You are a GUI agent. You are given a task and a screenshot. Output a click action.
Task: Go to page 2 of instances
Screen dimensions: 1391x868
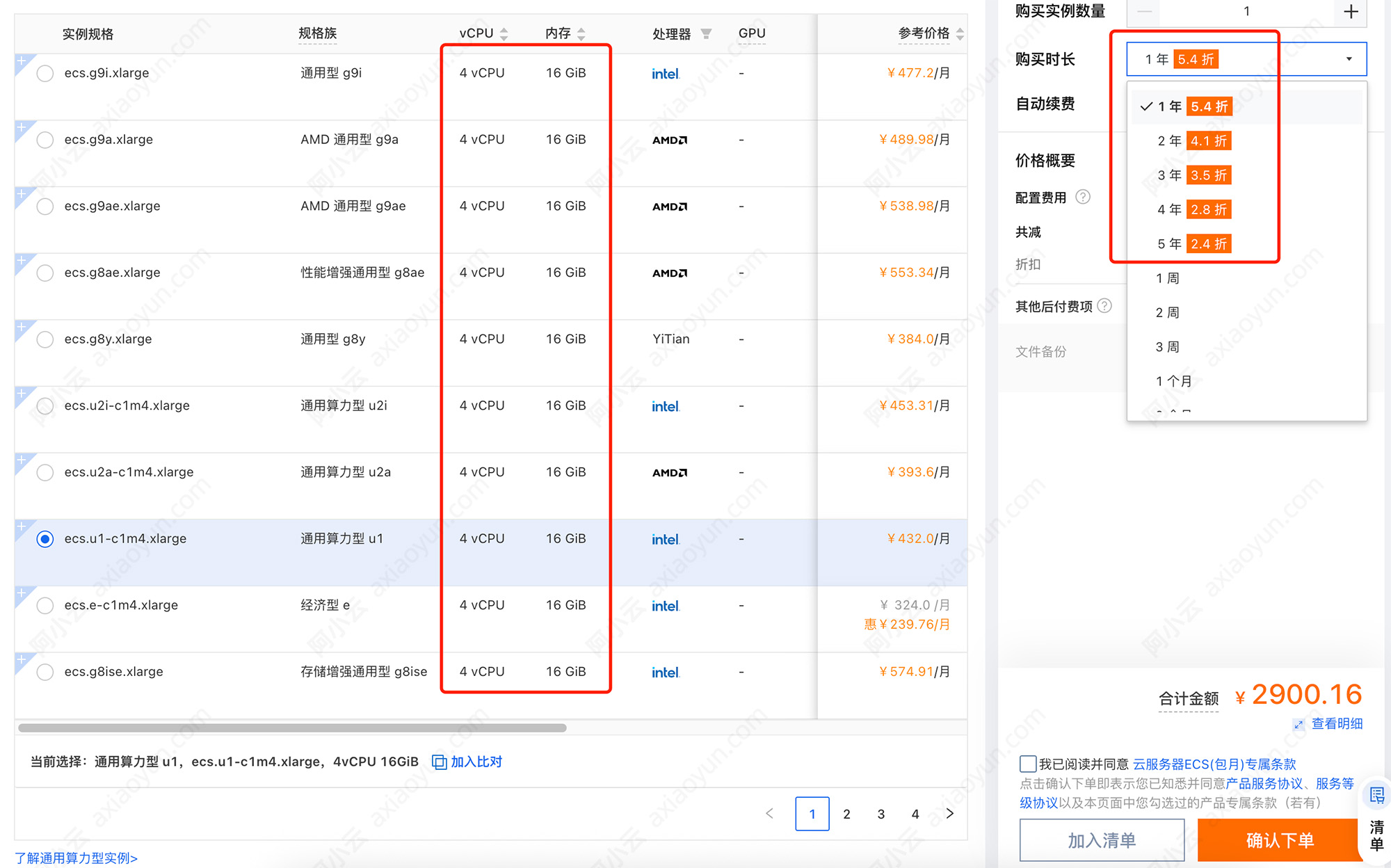(846, 814)
